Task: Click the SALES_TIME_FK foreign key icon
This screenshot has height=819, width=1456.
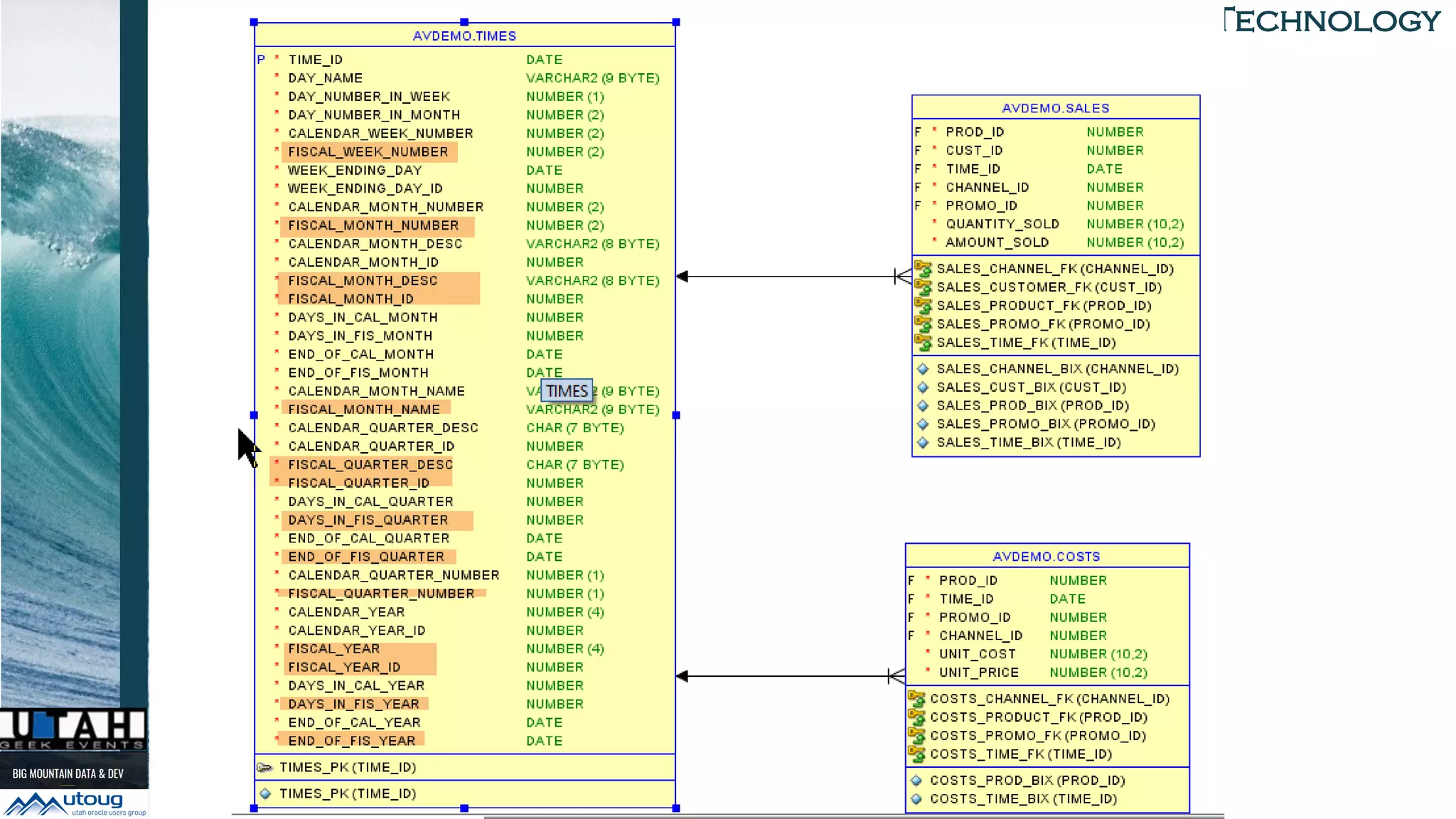Action: [923, 343]
